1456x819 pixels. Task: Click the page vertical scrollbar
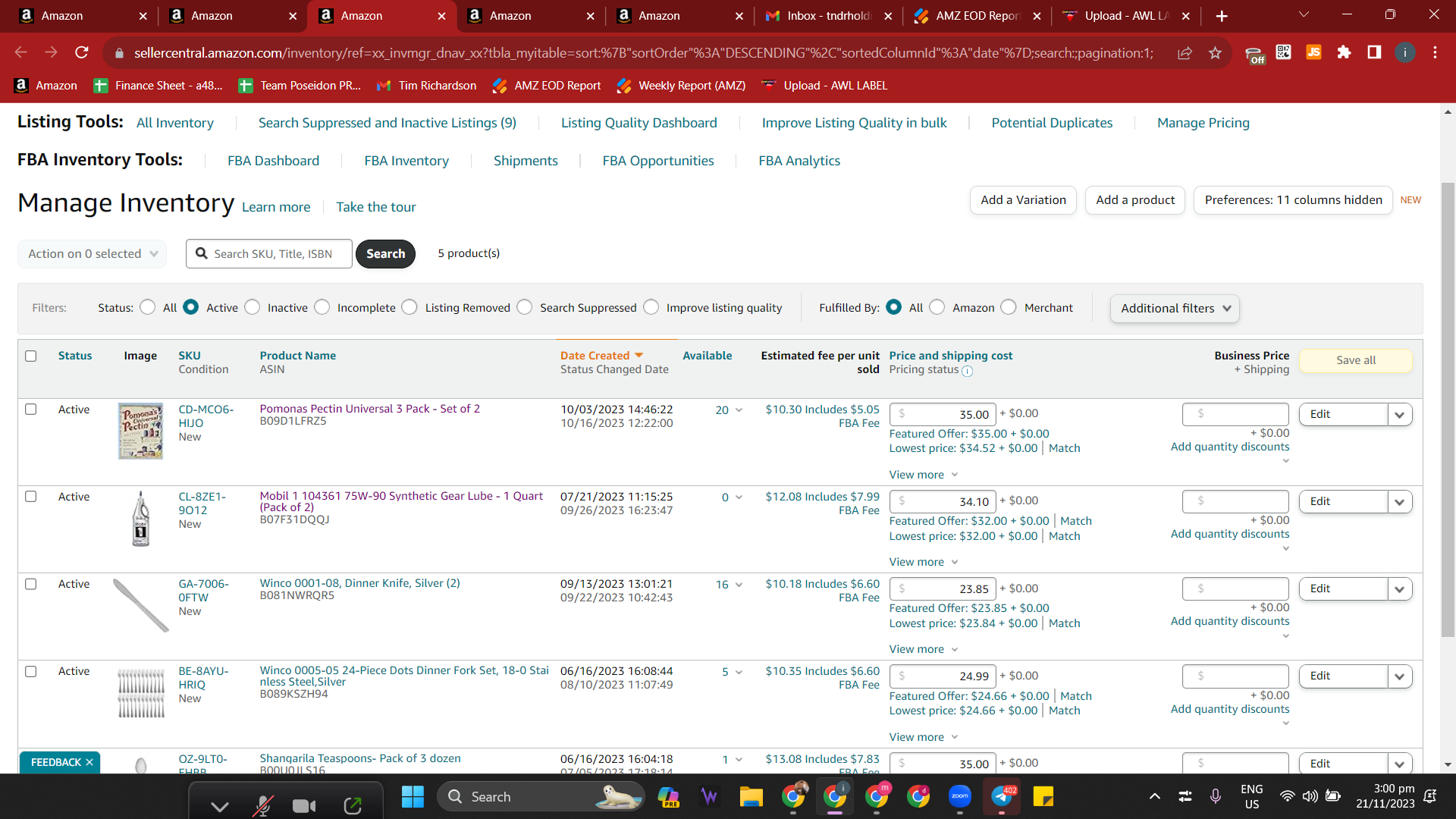point(1448,409)
